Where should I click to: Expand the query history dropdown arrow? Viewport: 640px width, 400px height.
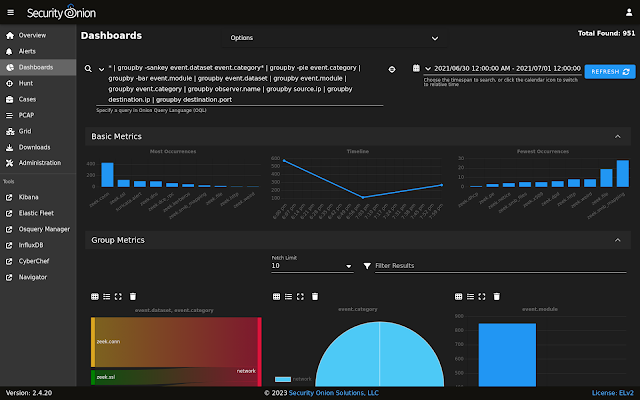100,69
